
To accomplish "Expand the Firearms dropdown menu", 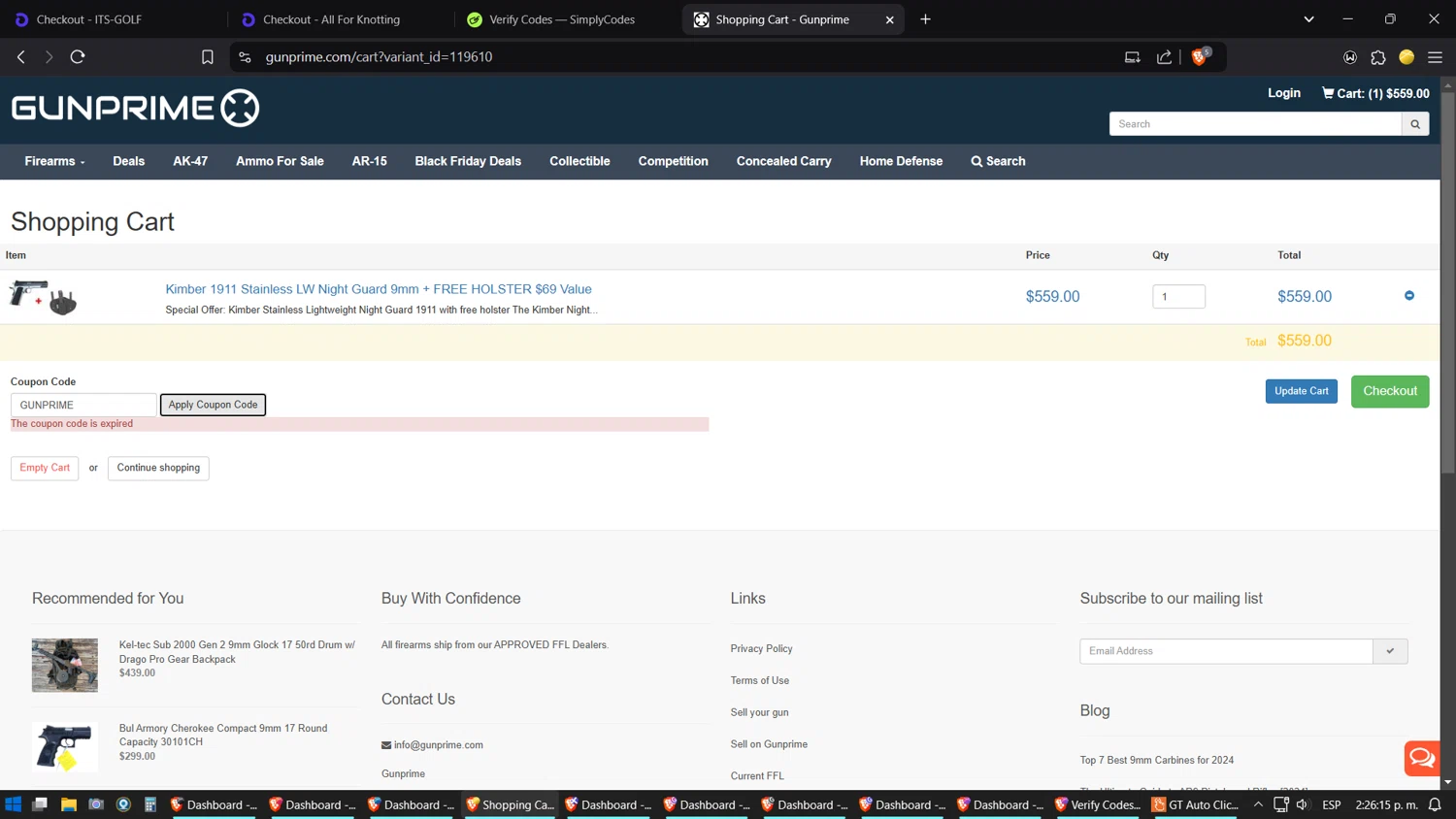I will click(x=54, y=161).
